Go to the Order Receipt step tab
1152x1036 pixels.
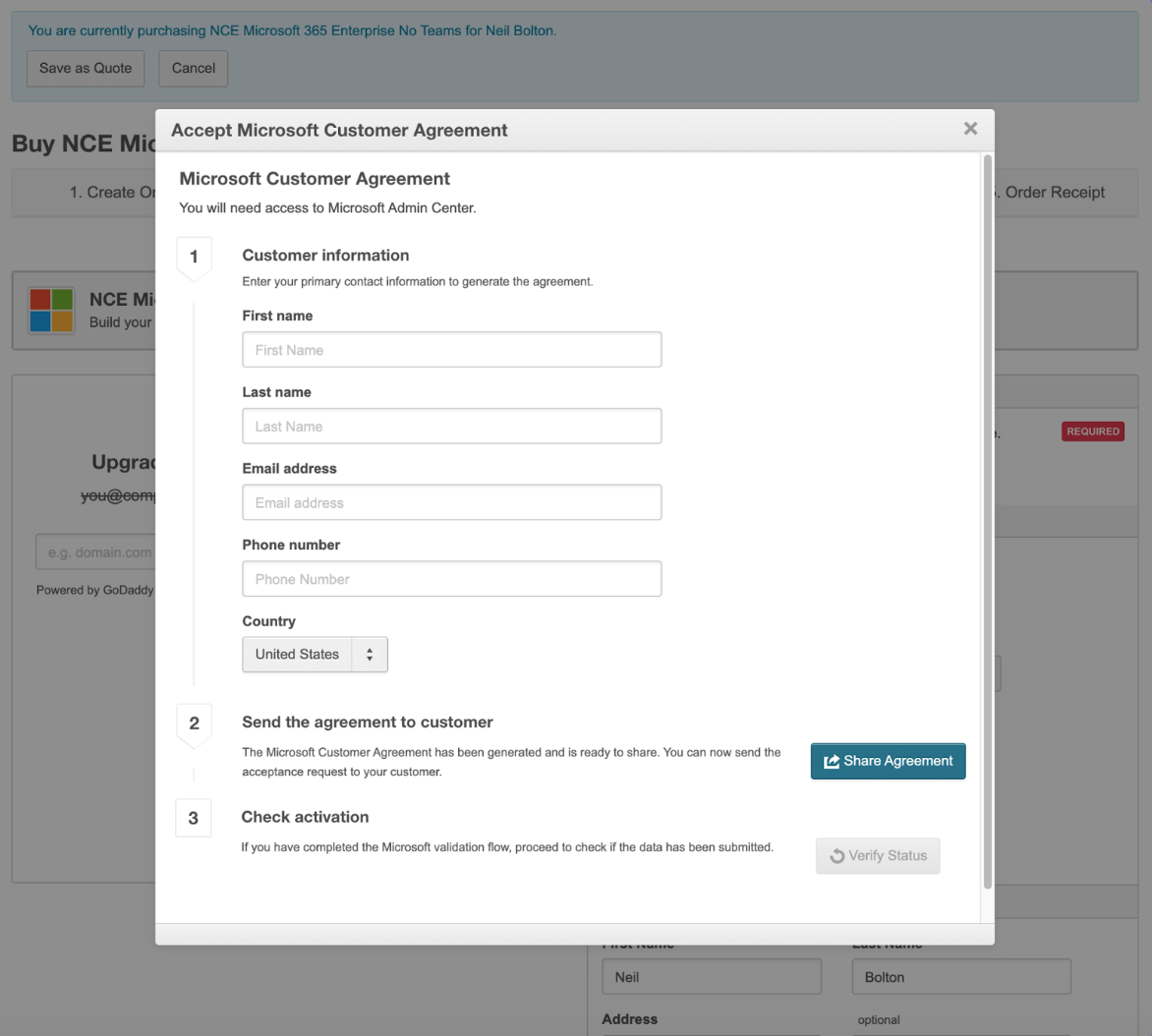coord(1052,193)
